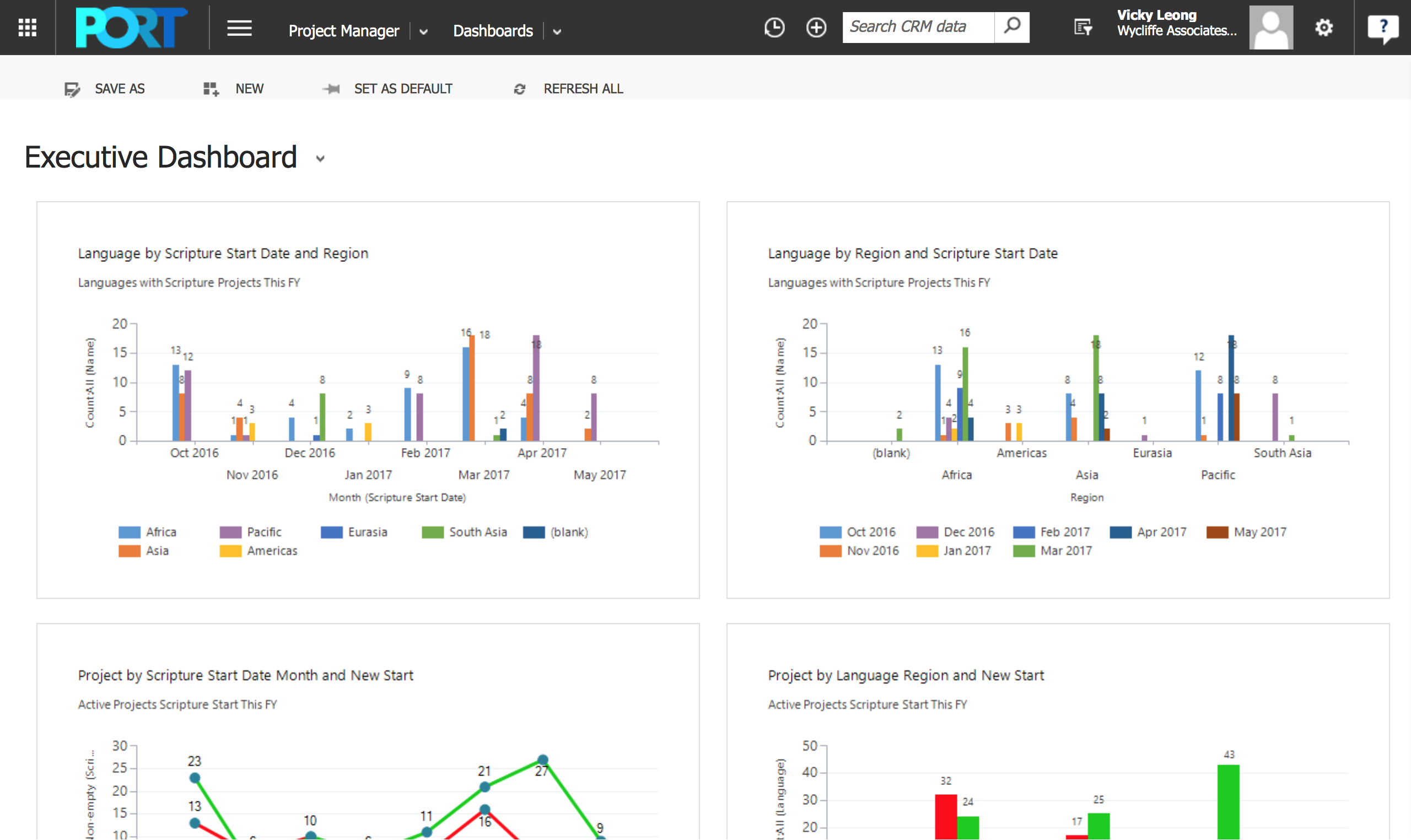Click the Language by Region and Scripture Start Date title
The width and height of the screenshot is (1411, 840).
click(x=912, y=254)
